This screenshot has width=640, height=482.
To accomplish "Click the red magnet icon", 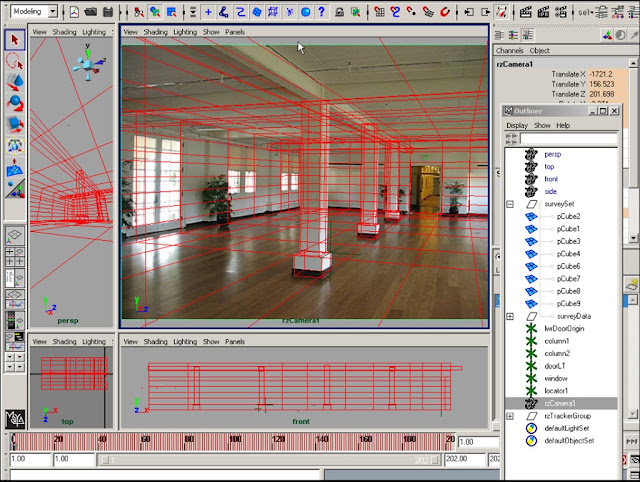I will pos(445,12).
